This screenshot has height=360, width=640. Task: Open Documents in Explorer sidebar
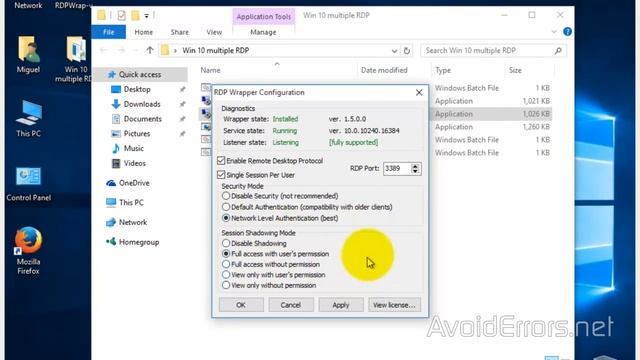click(x=142, y=119)
